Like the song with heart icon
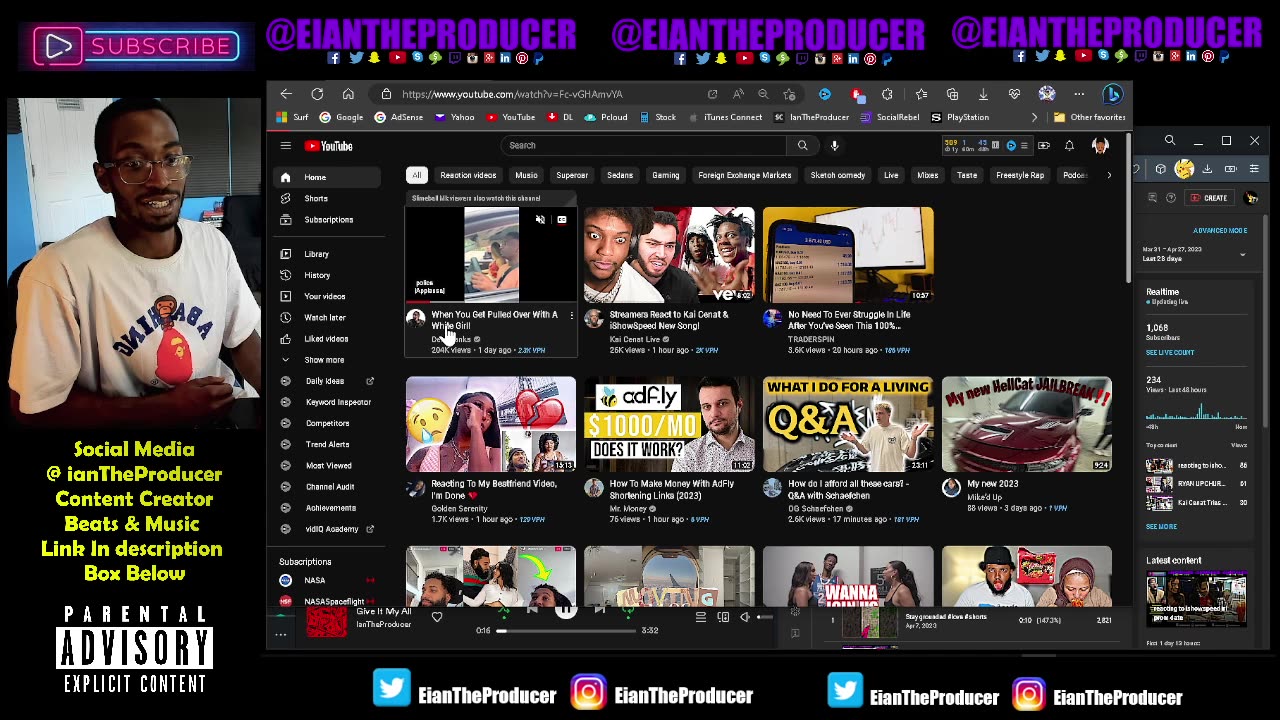Image resolution: width=1280 pixels, height=720 pixels. [437, 617]
